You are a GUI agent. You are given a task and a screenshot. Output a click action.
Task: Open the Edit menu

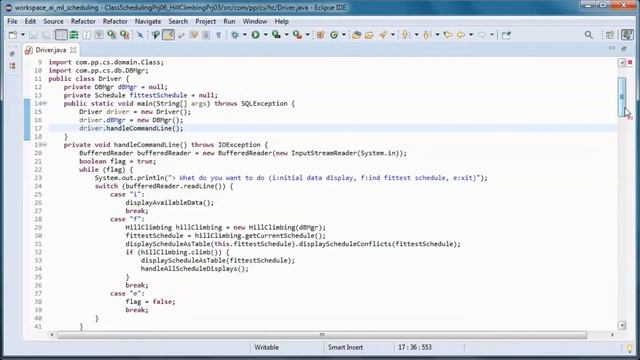[30, 21]
